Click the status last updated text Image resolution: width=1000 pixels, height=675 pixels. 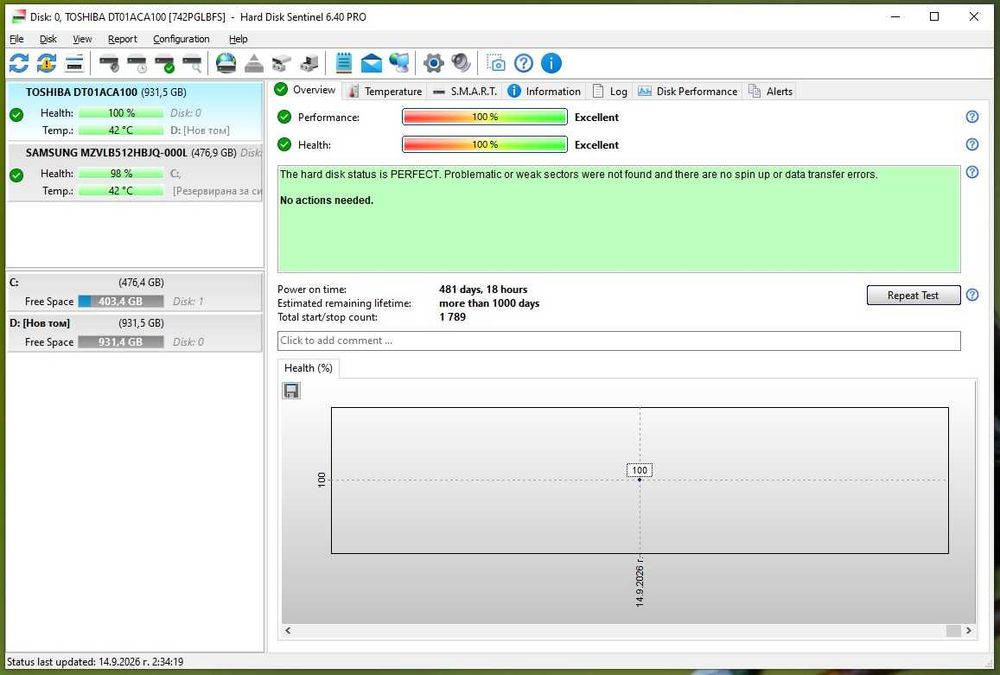(95, 662)
